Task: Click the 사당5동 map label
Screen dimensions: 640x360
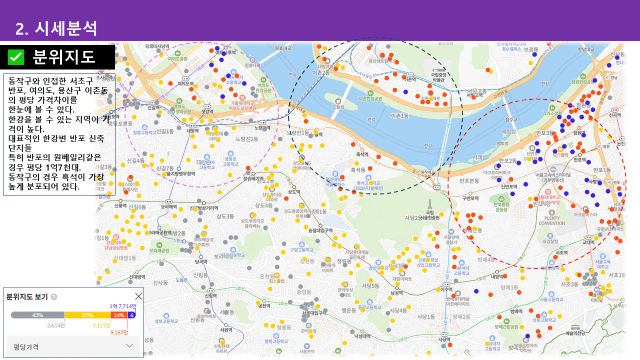Action: click(370, 286)
